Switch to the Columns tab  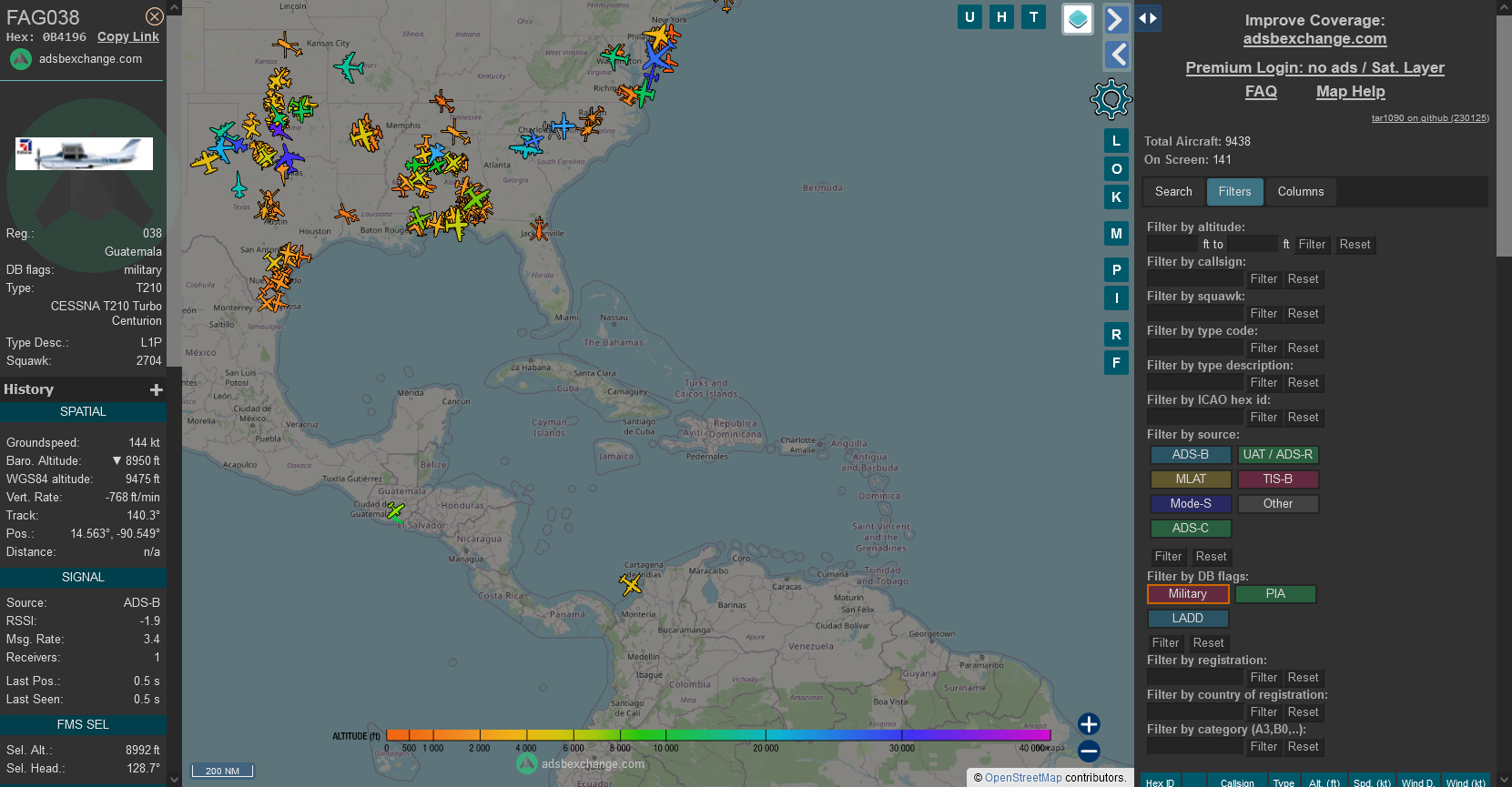[1300, 192]
